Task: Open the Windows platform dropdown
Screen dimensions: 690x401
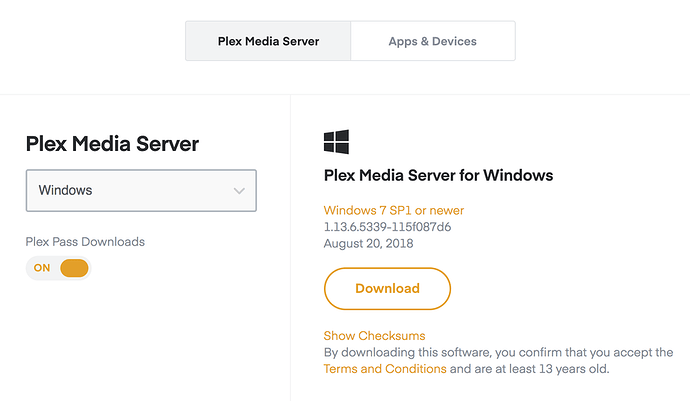Action: [x=141, y=190]
